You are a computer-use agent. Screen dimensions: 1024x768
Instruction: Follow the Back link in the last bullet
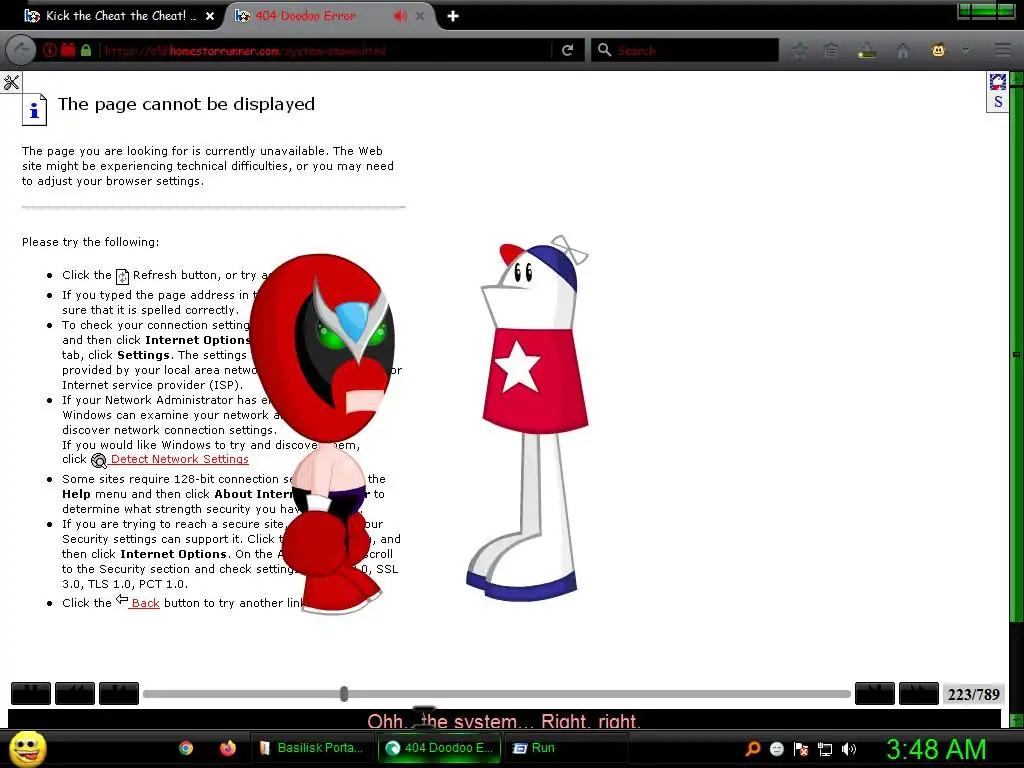point(145,603)
